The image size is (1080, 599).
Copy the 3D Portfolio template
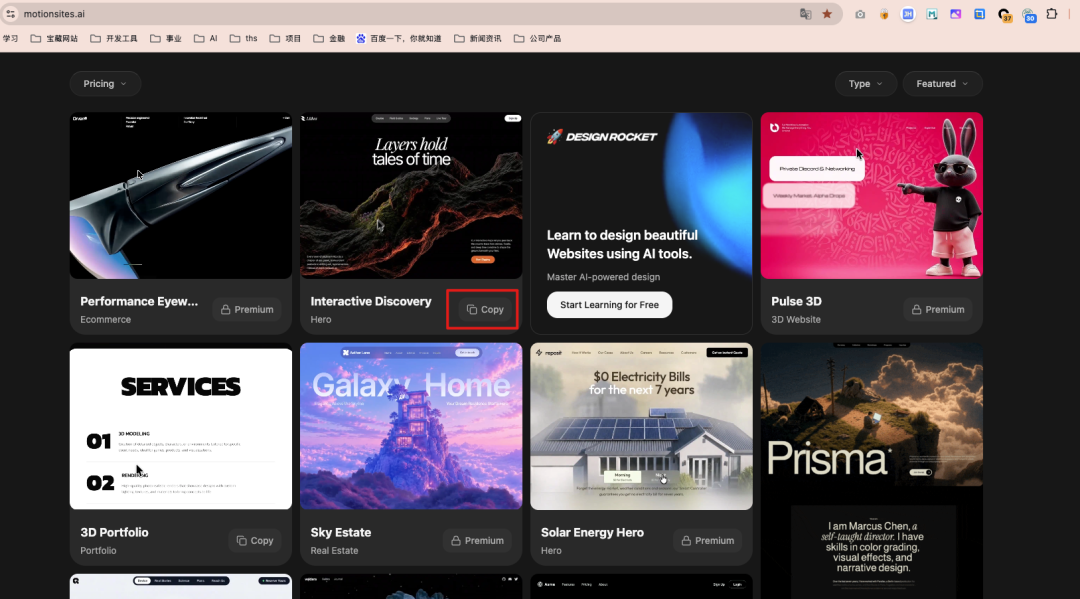coord(254,540)
